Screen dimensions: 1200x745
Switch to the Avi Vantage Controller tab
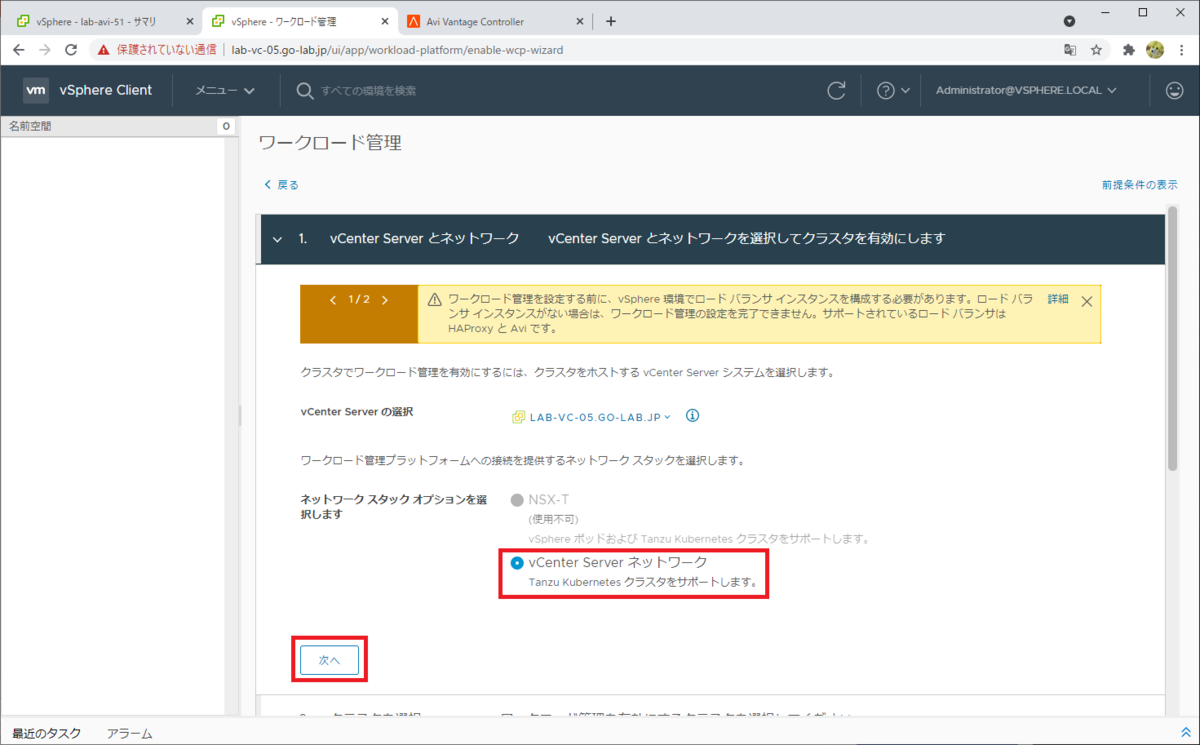475,19
